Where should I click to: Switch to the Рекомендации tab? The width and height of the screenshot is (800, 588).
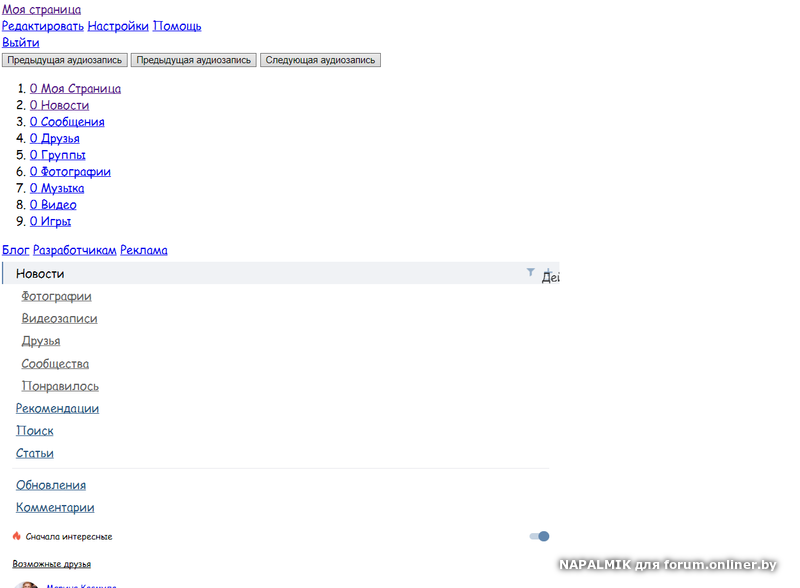tap(57, 408)
